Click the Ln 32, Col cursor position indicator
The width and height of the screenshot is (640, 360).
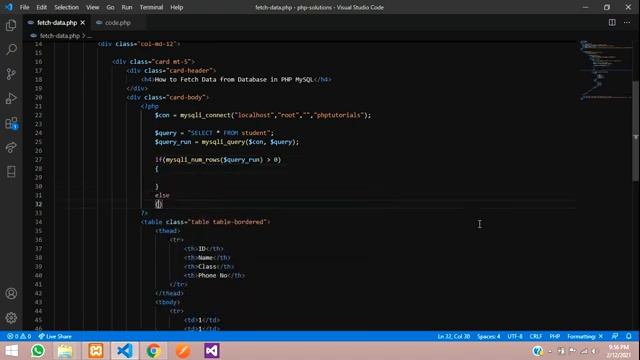(453, 336)
